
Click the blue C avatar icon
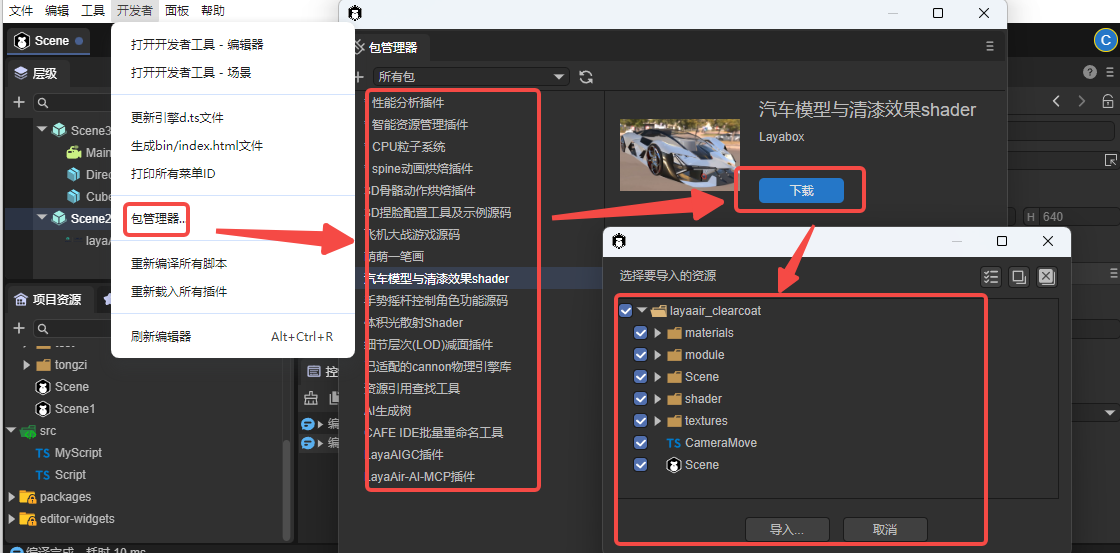pyautogui.click(x=1105, y=40)
